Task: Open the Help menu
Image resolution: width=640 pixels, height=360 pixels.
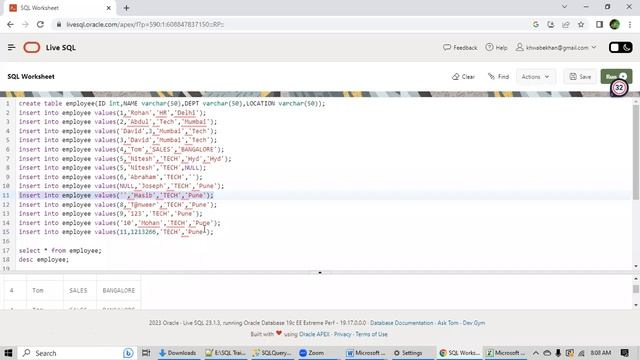Action: coord(496,47)
